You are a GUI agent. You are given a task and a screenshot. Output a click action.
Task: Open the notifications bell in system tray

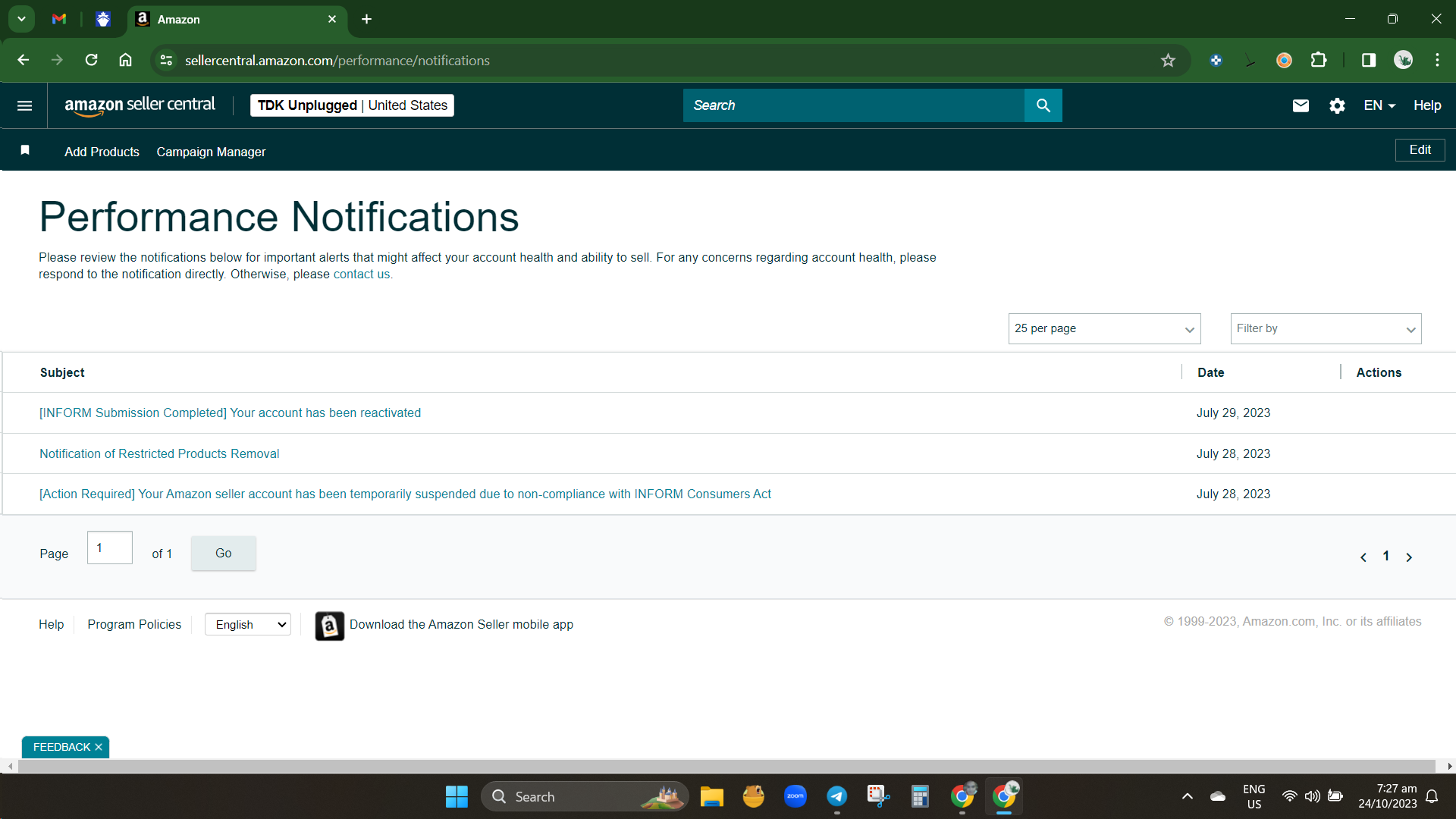click(x=1432, y=797)
